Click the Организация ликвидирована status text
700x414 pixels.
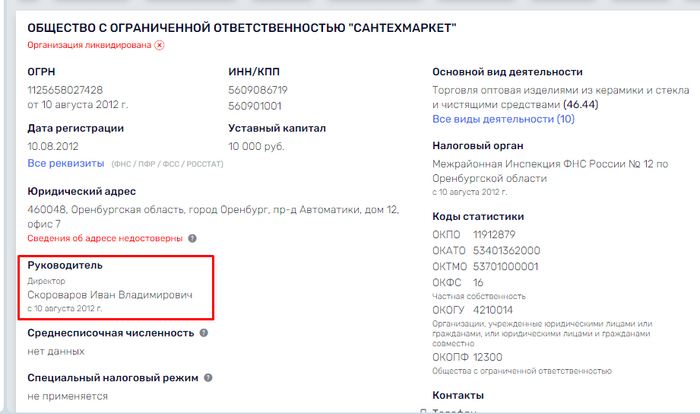coord(89,45)
